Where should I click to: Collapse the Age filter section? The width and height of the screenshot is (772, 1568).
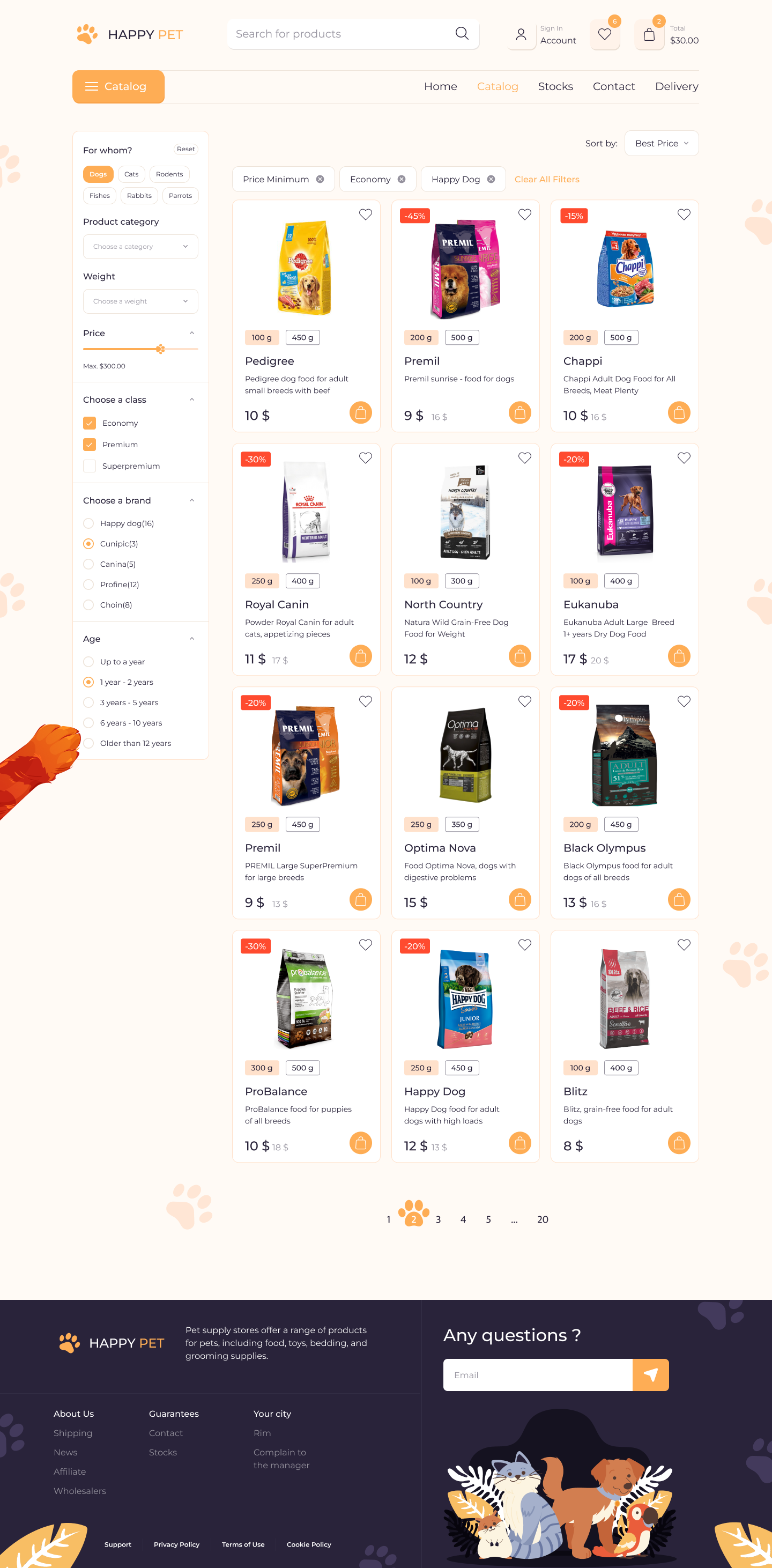pyautogui.click(x=191, y=639)
